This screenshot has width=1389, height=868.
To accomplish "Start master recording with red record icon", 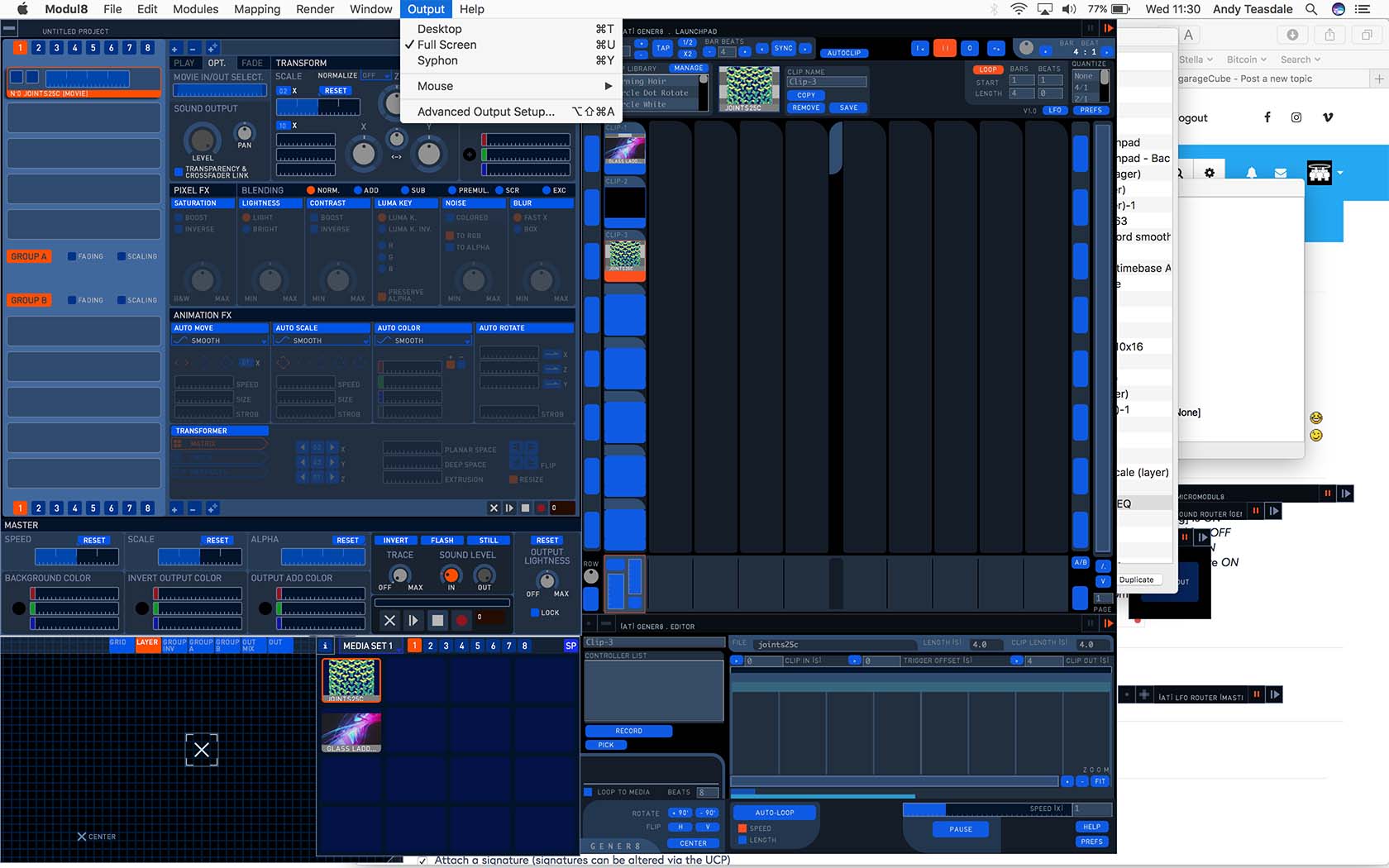I will (461, 620).
